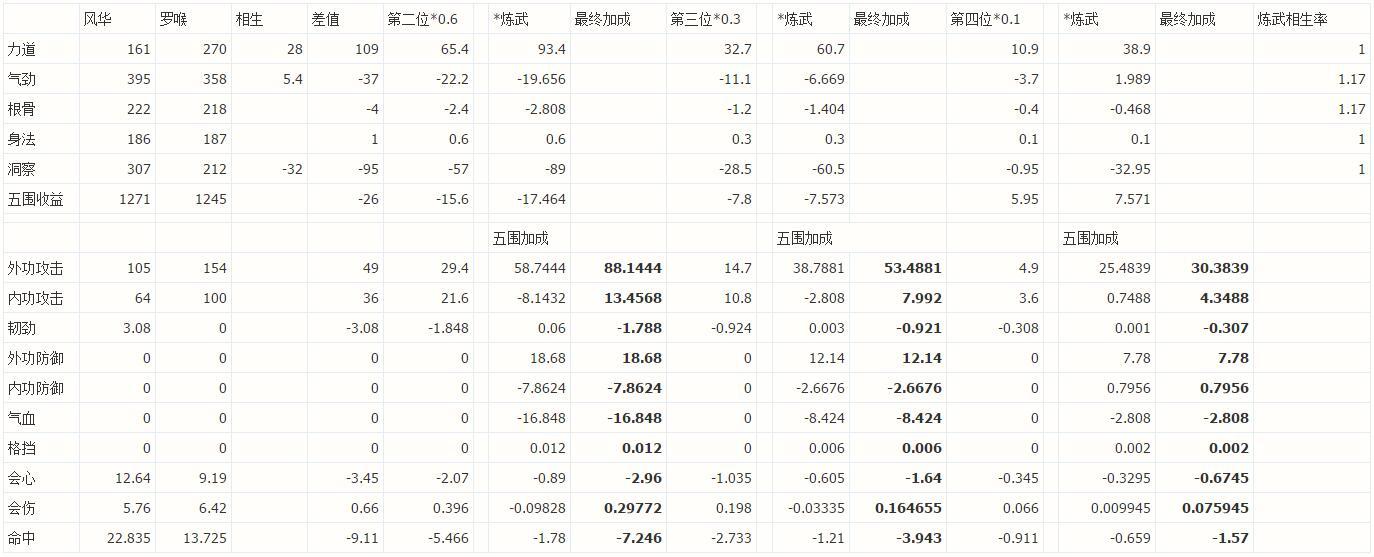Click the 根骨 row label
The height and width of the screenshot is (557, 1374).
tap(22, 109)
